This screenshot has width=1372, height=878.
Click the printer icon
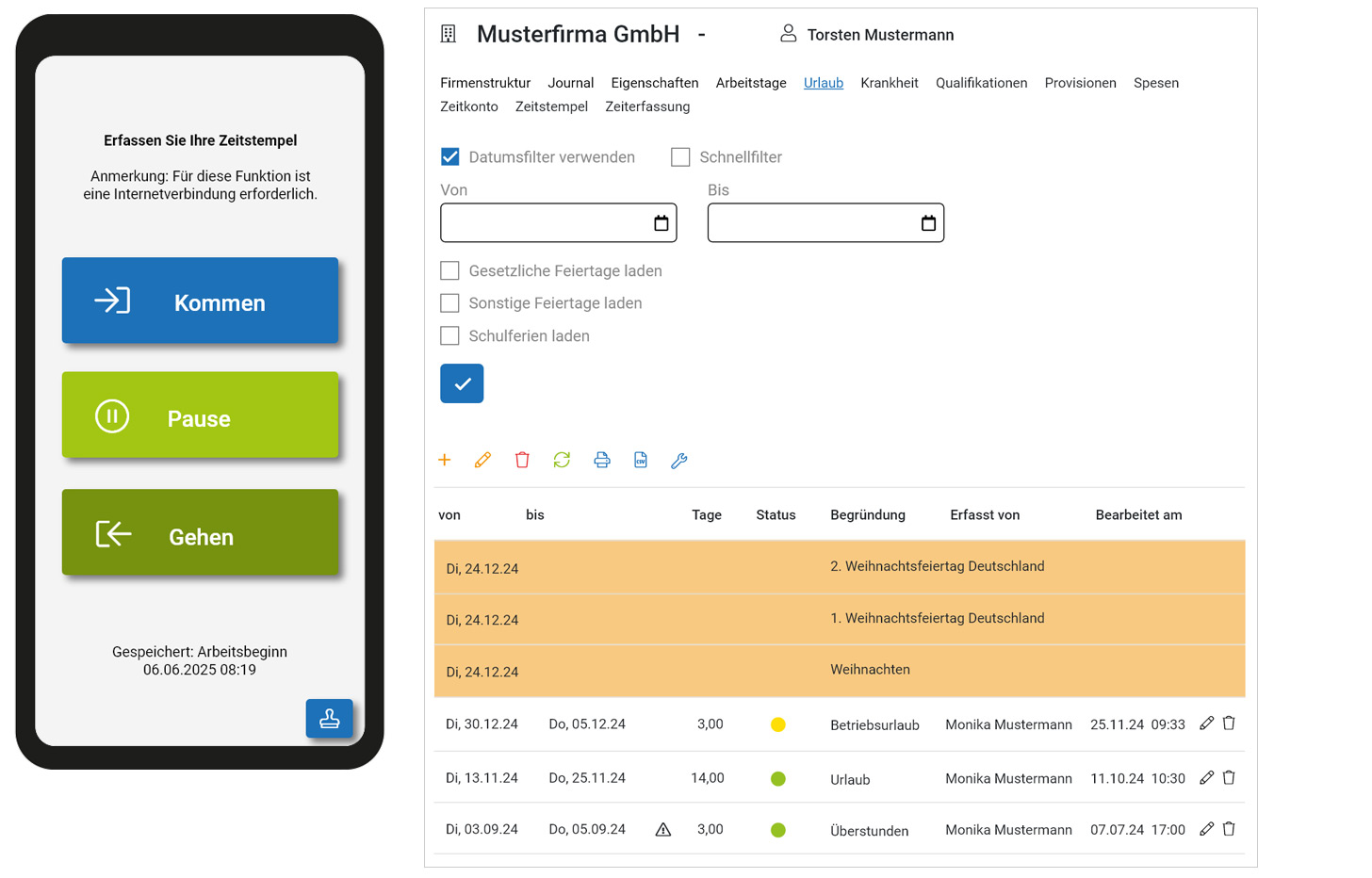[602, 460]
